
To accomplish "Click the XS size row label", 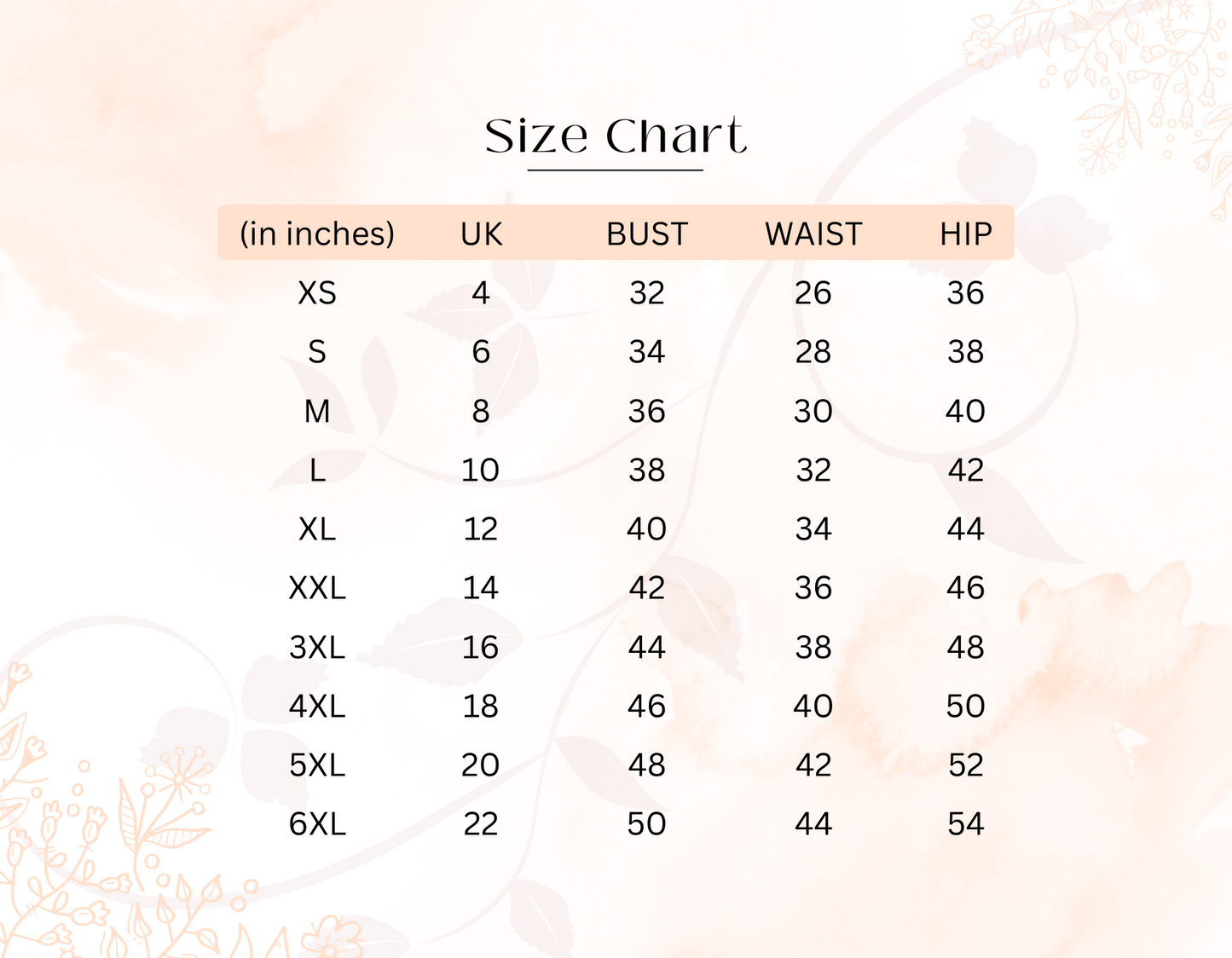I will 317,293.
